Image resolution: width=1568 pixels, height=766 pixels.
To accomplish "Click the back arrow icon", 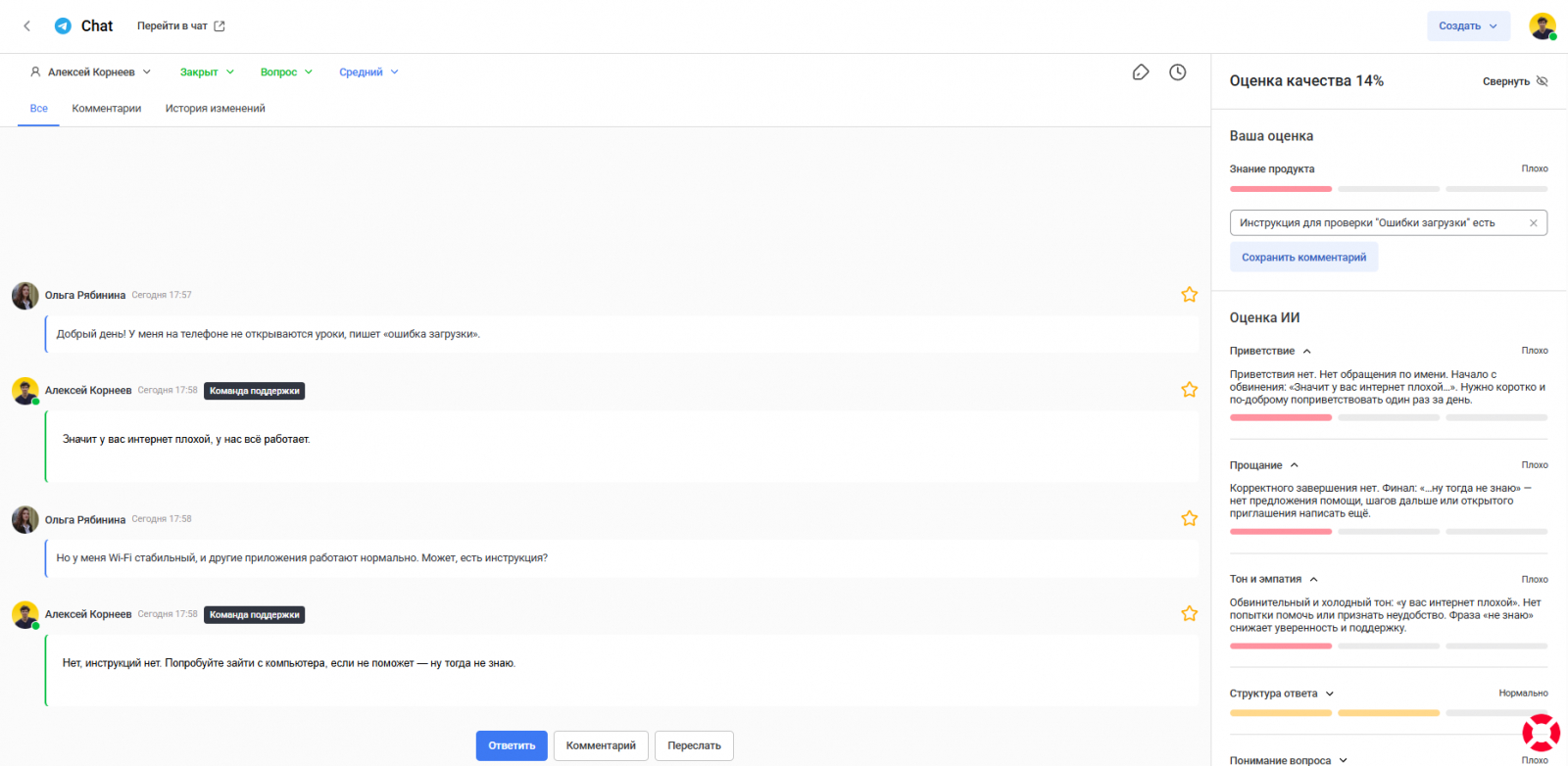I will click(27, 26).
